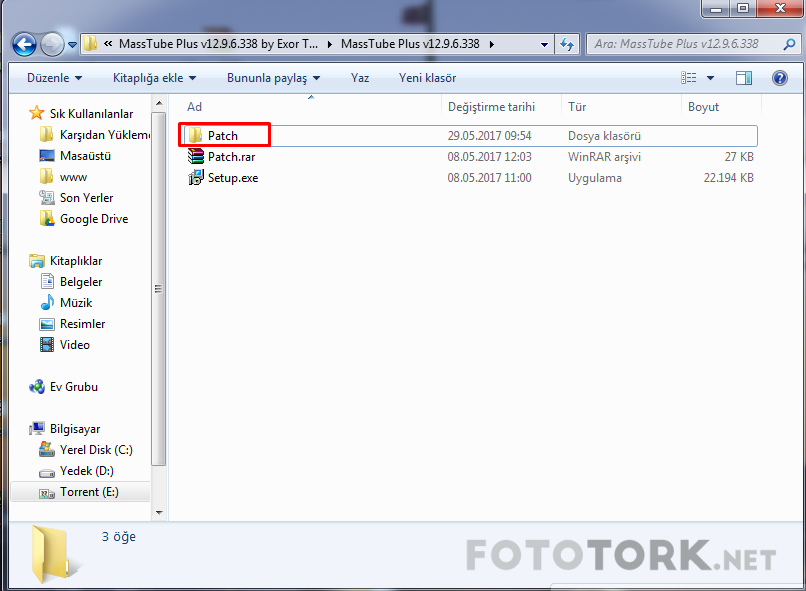Open the Bununla paylaş menu
The image size is (806, 591).
[273, 78]
